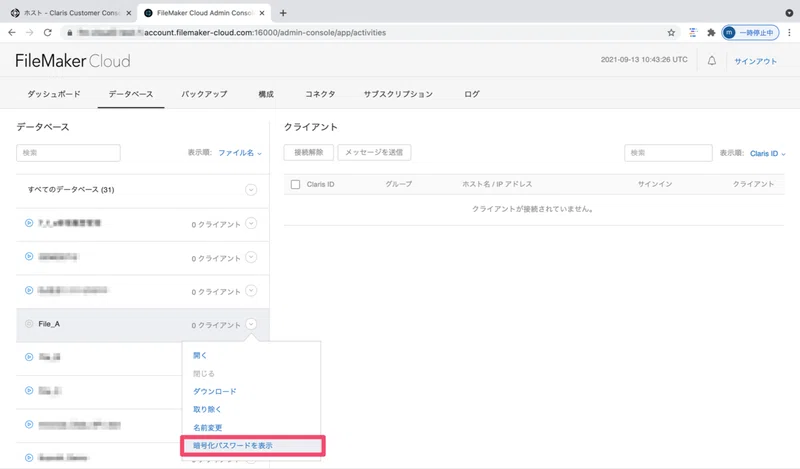
Task: Tick the Claris ID header checkbox
Action: [295, 184]
